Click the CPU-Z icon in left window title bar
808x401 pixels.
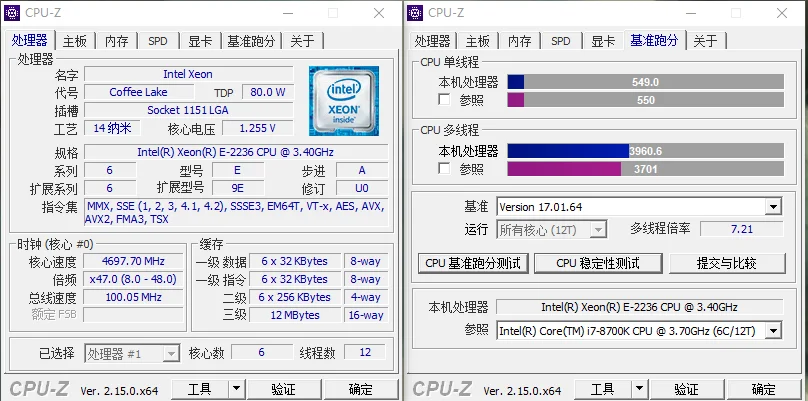13,13
